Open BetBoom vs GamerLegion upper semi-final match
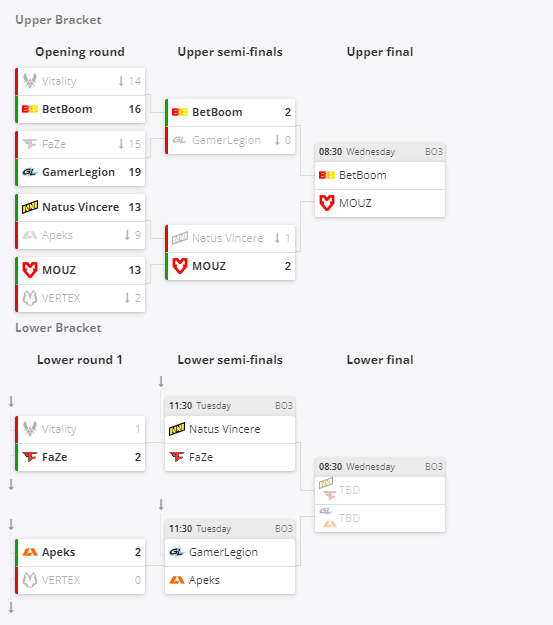 [x=230, y=126]
